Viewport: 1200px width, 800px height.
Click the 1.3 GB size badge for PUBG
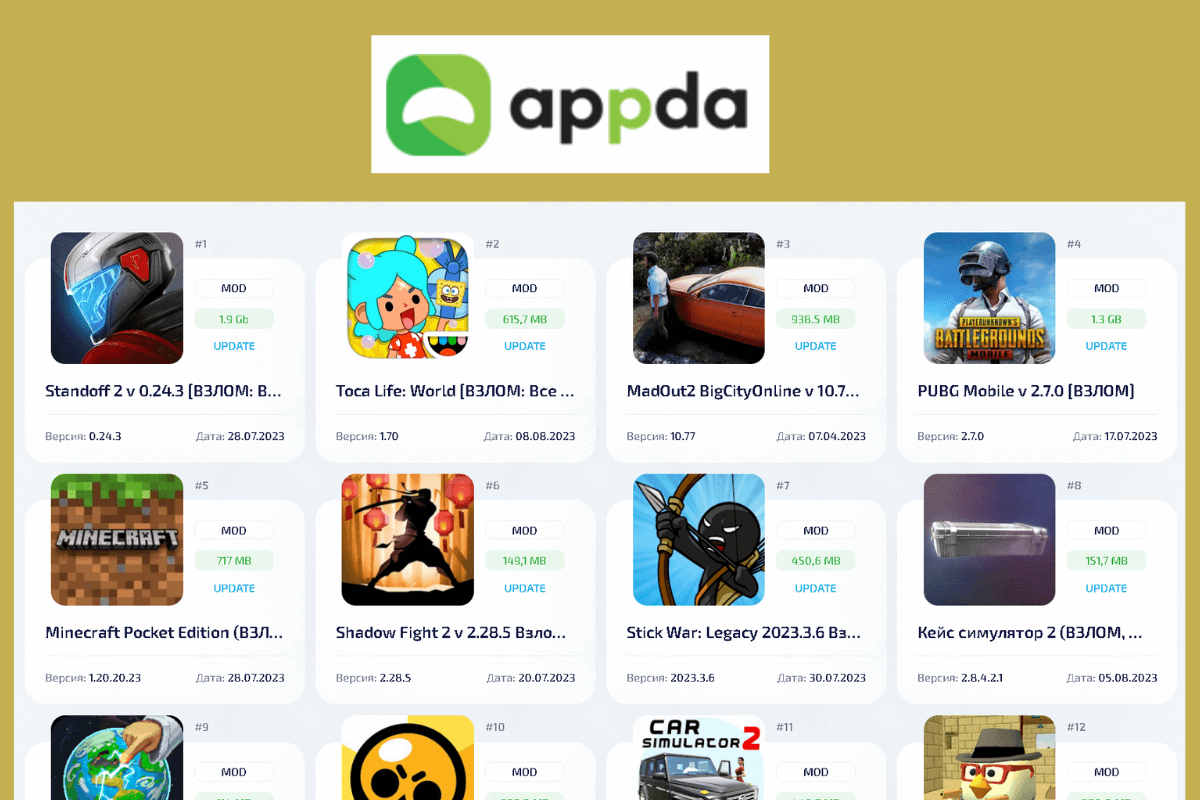point(1106,319)
